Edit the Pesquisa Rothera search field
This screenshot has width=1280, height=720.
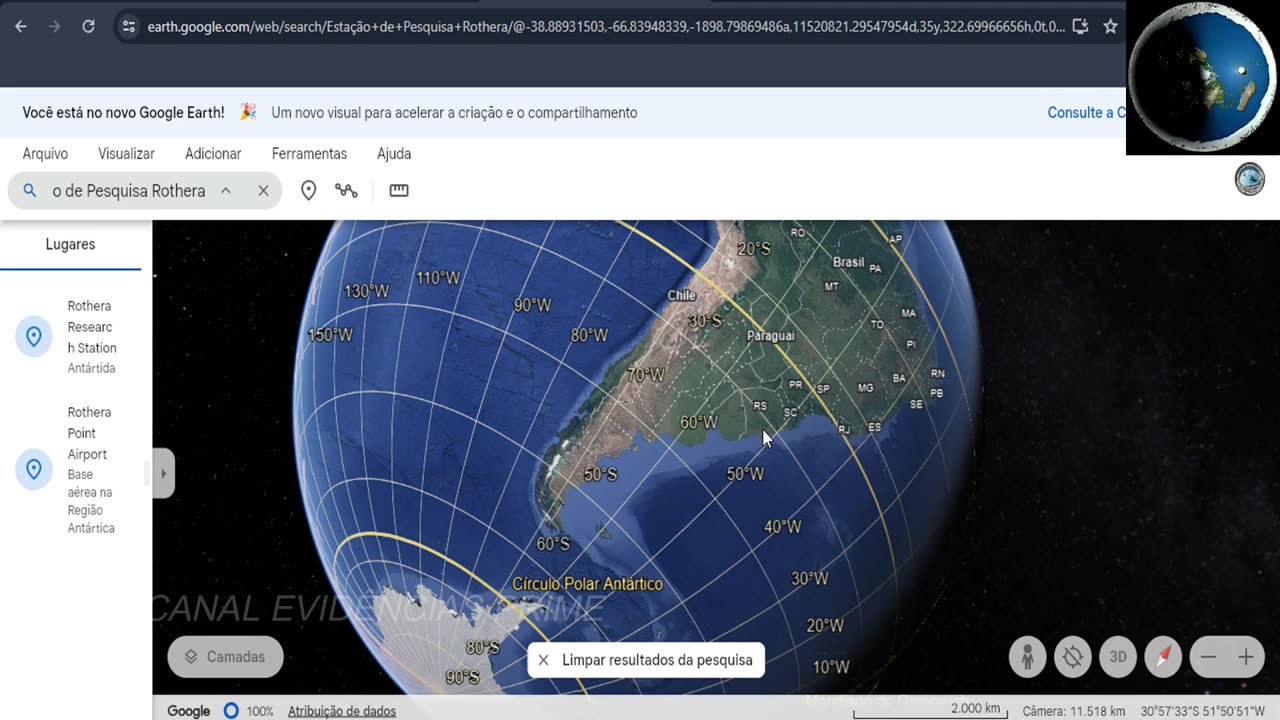129,191
